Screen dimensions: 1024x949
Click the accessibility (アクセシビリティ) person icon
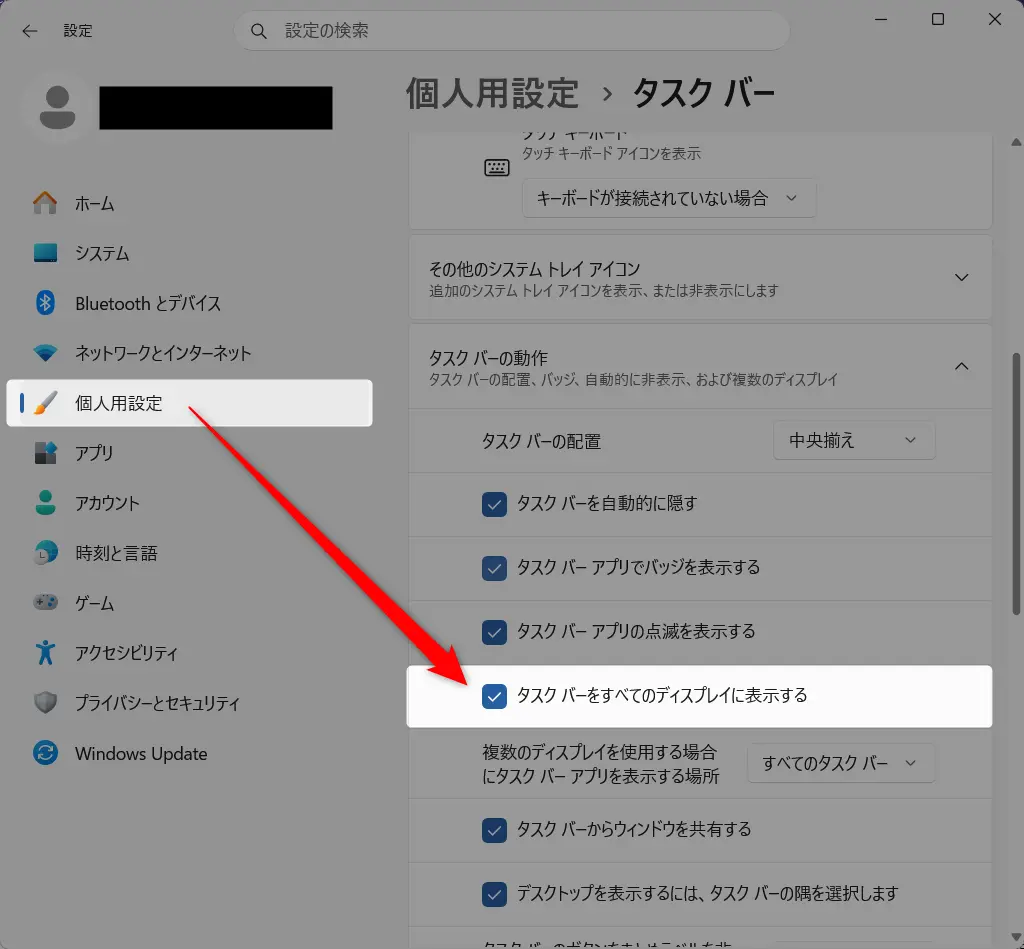(x=45, y=653)
